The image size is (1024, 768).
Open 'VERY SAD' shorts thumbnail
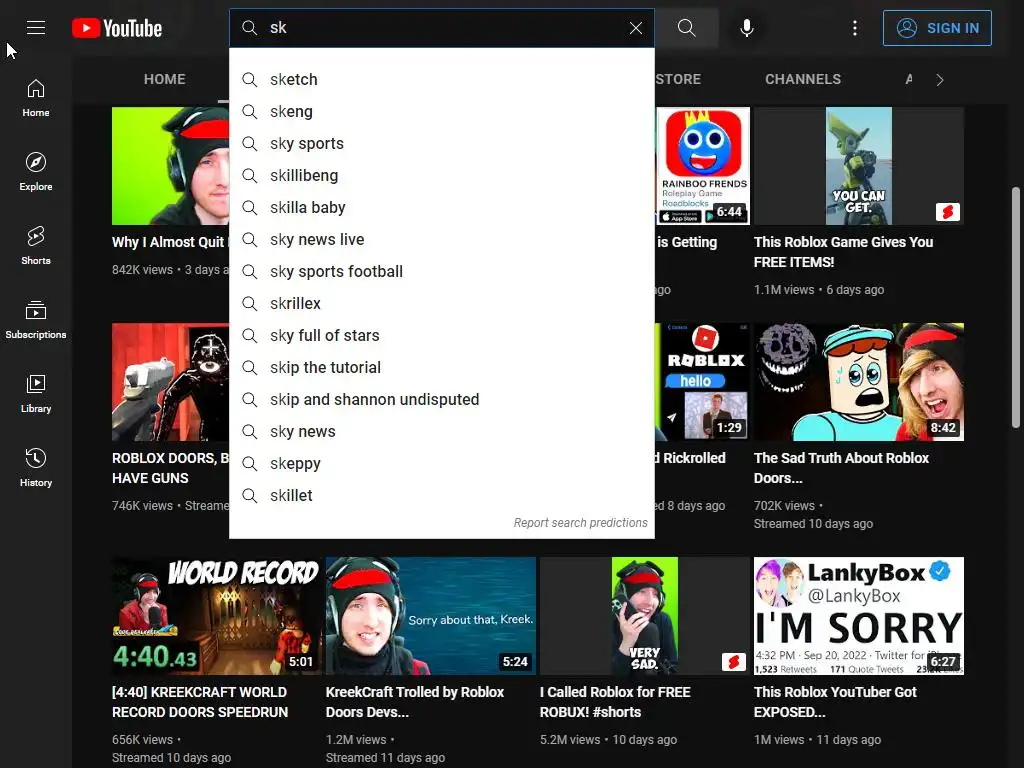pos(645,616)
